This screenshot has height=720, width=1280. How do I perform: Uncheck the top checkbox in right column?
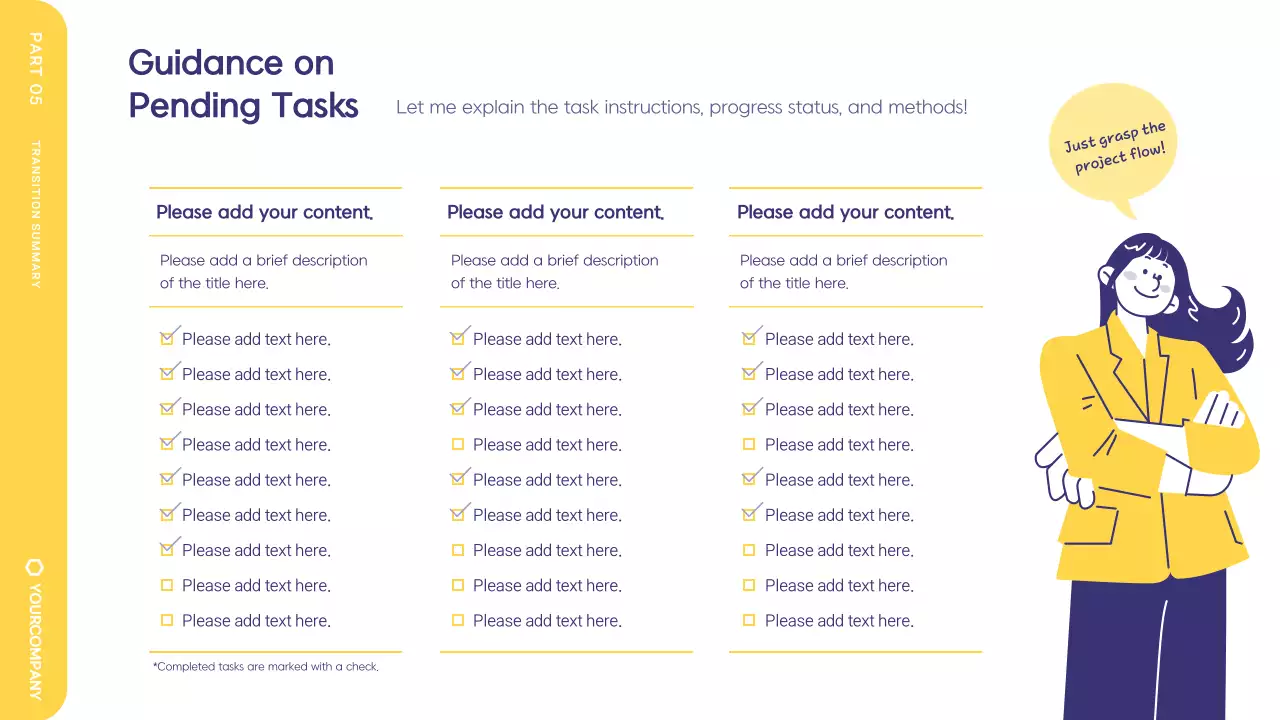point(749,339)
